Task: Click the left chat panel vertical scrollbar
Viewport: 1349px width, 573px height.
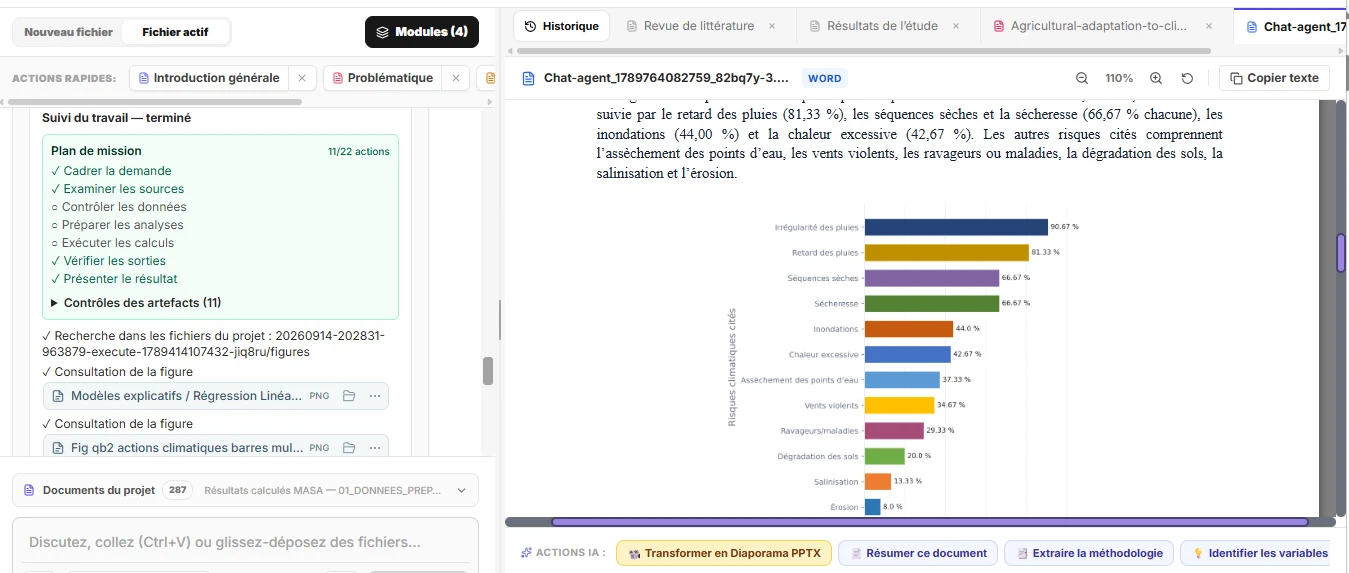Action: pyautogui.click(x=488, y=371)
